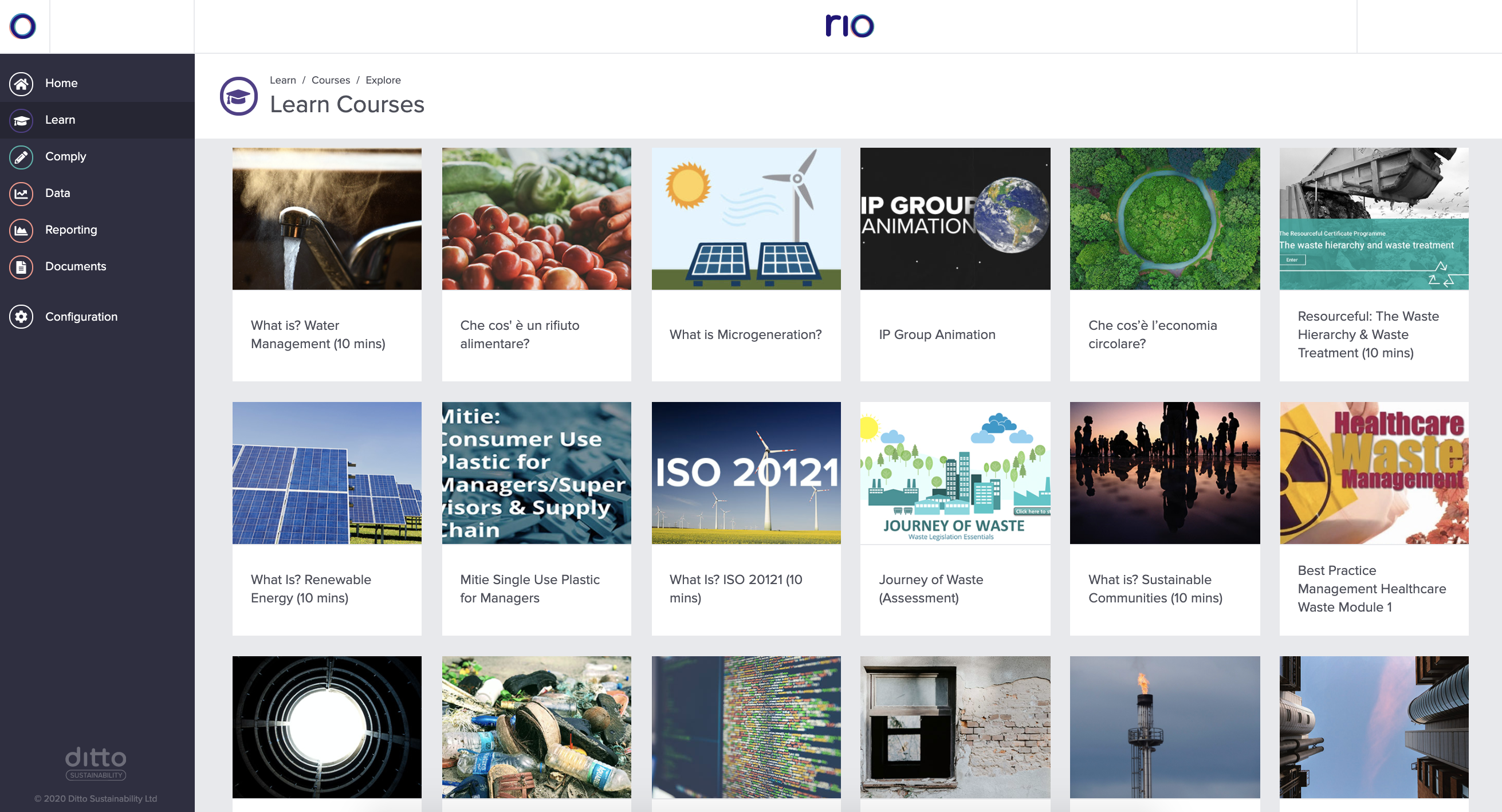Open the solar panels Renewable Energy thumbnail

pyautogui.click(x=327, y=474)
